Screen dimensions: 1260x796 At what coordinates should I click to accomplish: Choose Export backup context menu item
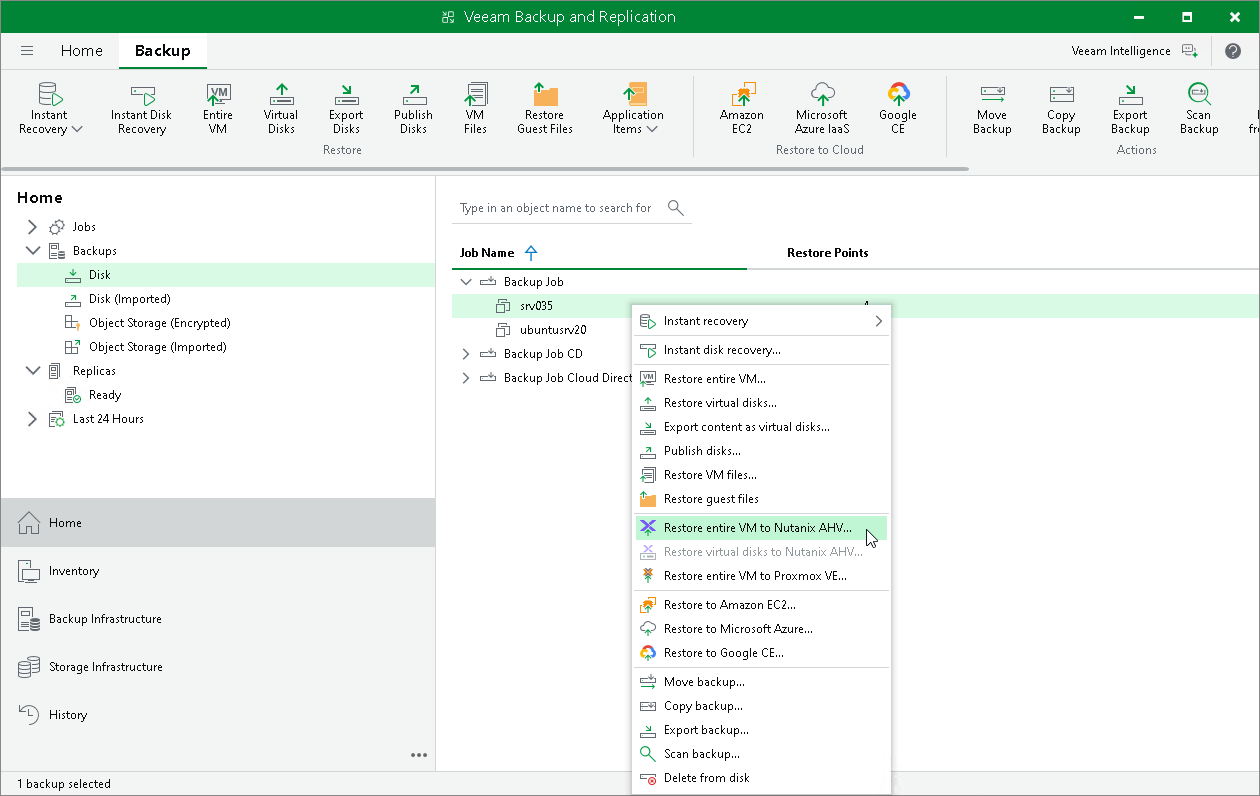(x=761, y=730)
